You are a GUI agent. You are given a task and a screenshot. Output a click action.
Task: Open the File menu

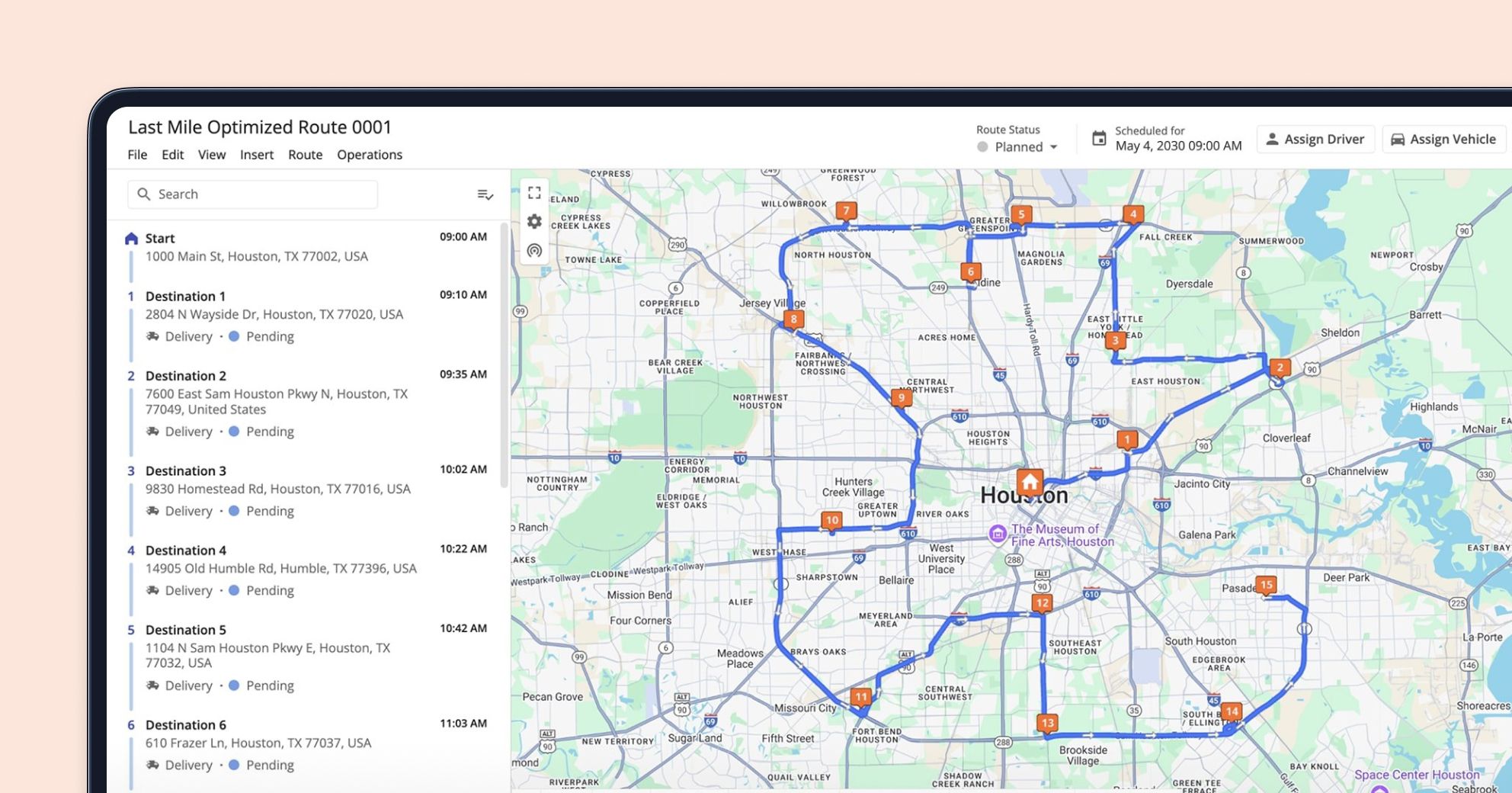[137, 155]
